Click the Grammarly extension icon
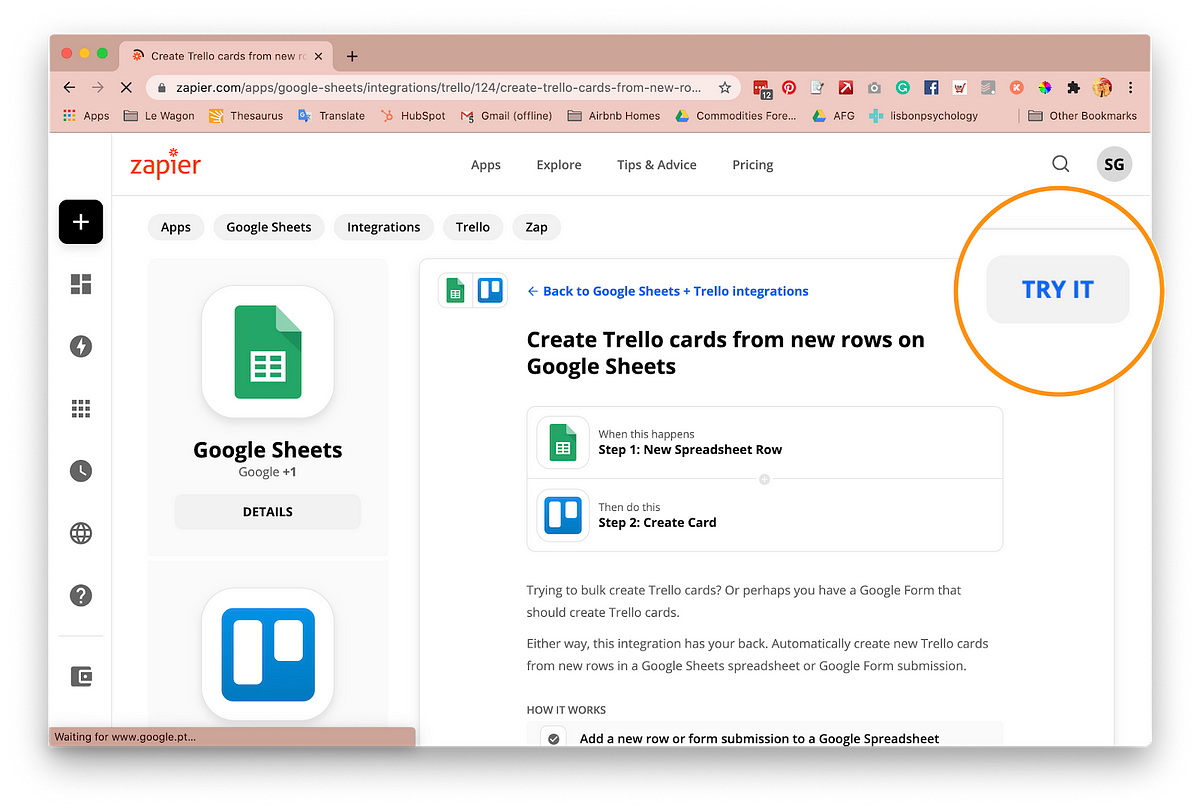The image size is (1200, 812). coord(902,87)
